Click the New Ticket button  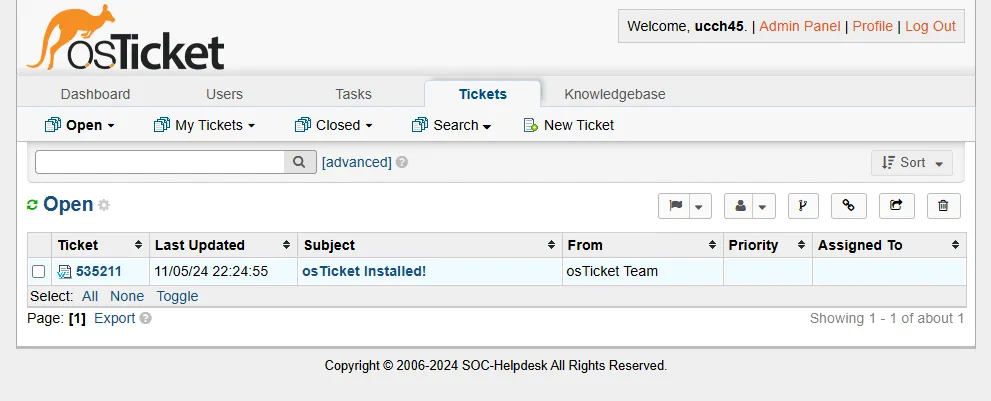coord(569,125)
